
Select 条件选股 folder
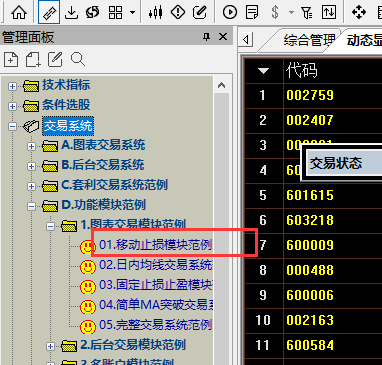click(x=66, y=105)
